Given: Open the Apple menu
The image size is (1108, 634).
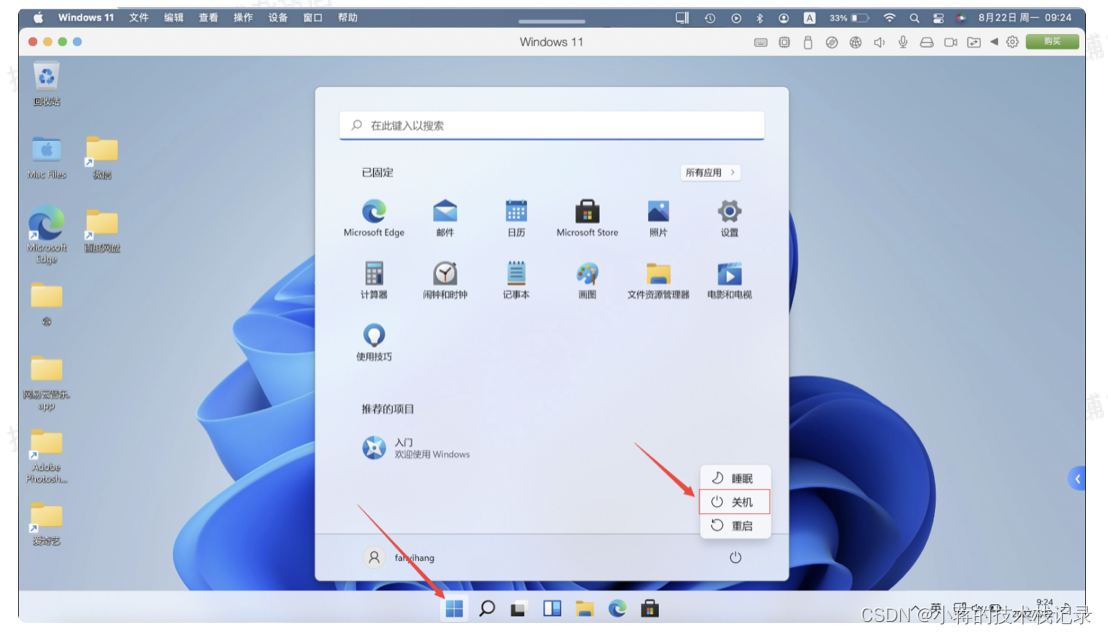Looking at the screenshot, I should (38, 18).
